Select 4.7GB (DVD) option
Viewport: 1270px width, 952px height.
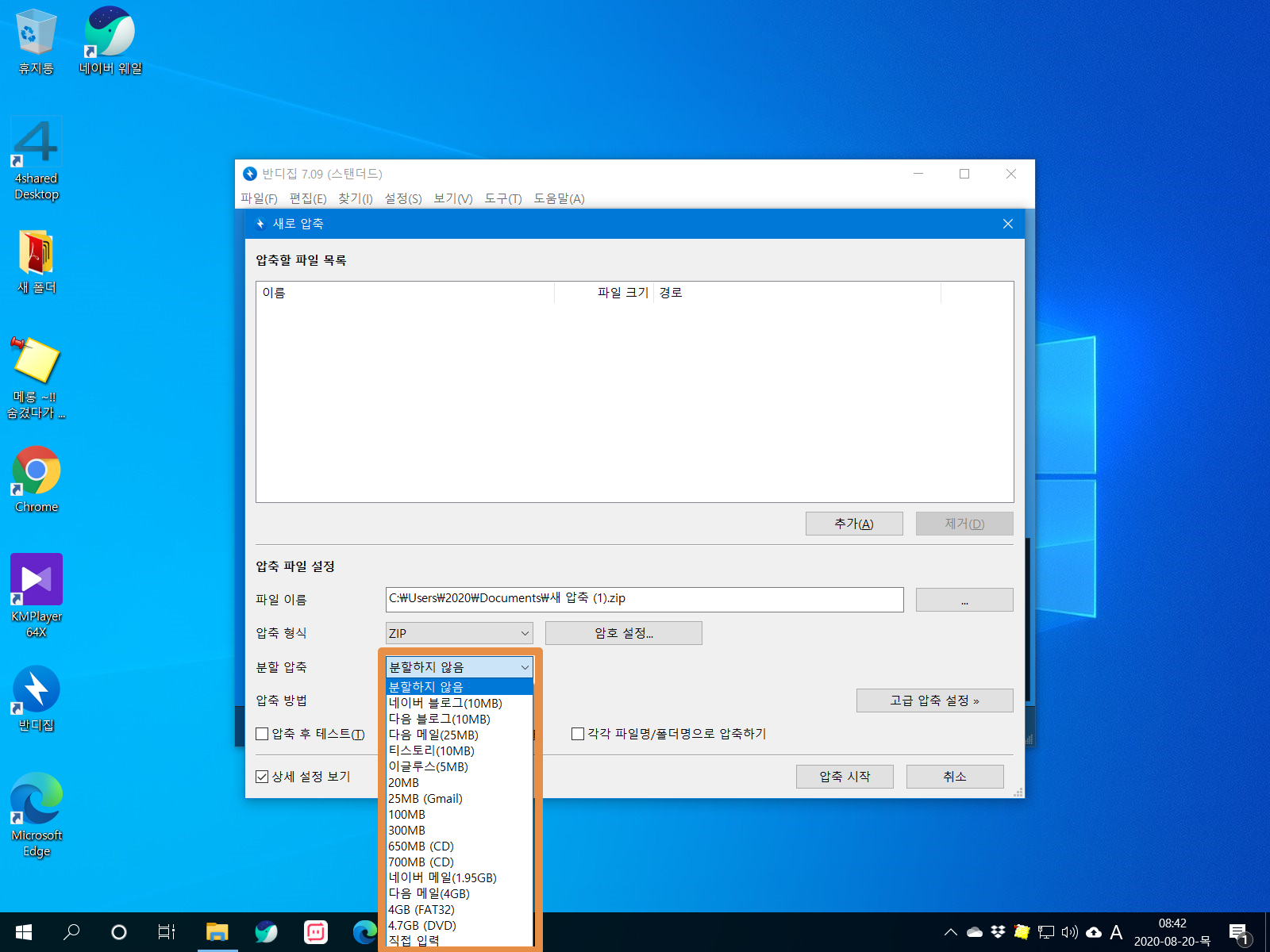(x=459, y=925)
